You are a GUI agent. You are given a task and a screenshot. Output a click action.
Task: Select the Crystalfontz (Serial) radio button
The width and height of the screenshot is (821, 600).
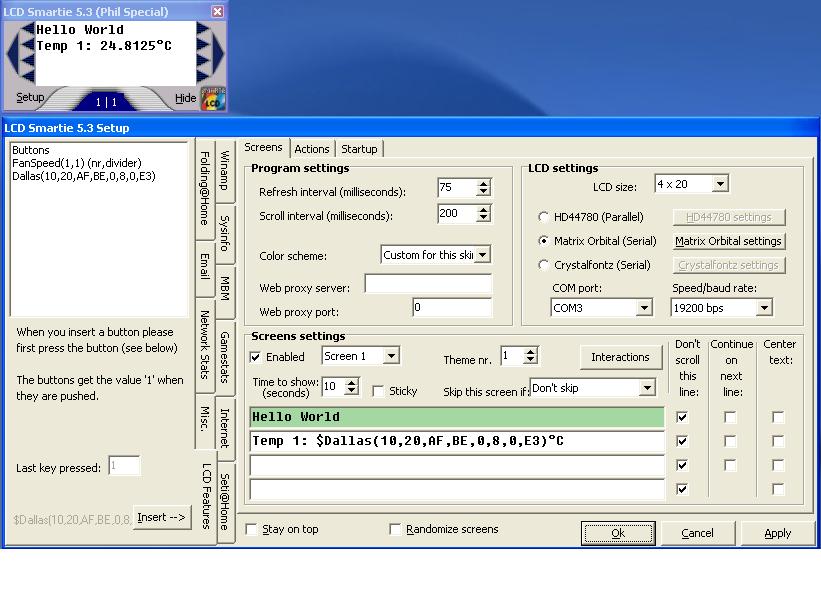click(543, 265)
